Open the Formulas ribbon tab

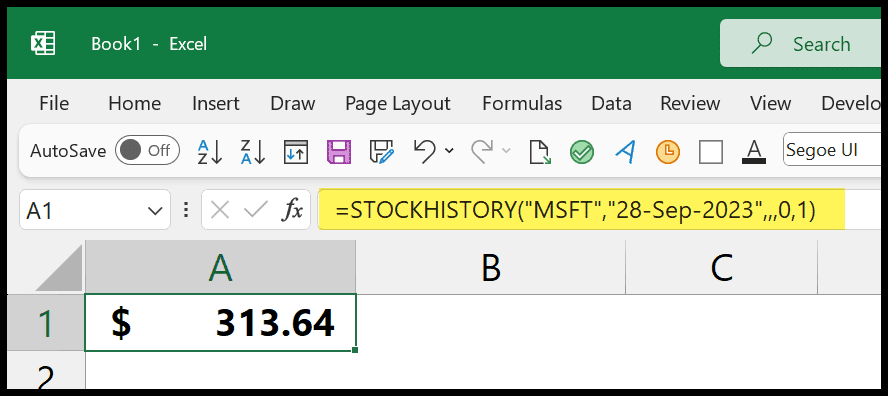pyautogui.click(x=522, y=104)
